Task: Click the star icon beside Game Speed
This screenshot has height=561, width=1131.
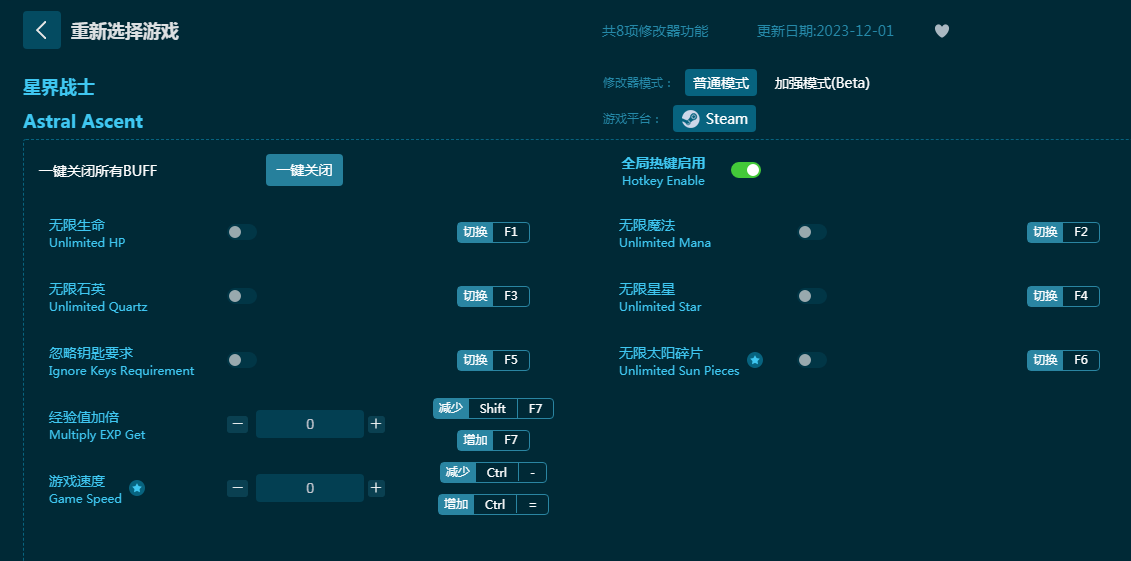Action: (x=137, y=488)
